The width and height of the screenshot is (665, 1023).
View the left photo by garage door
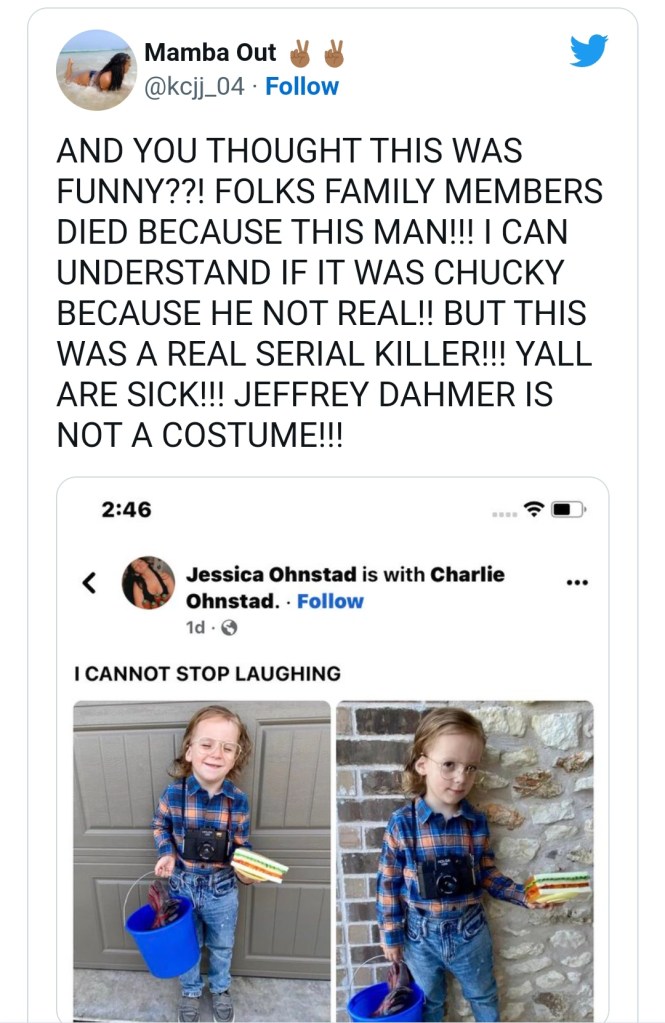pos(202,860)
